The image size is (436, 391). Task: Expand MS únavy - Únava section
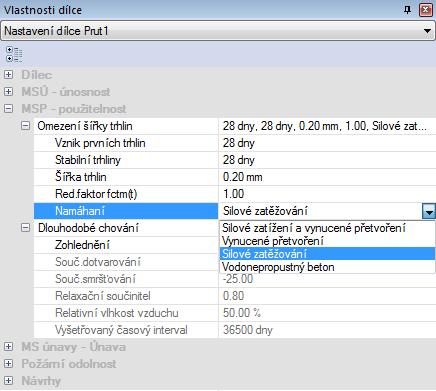8,347
